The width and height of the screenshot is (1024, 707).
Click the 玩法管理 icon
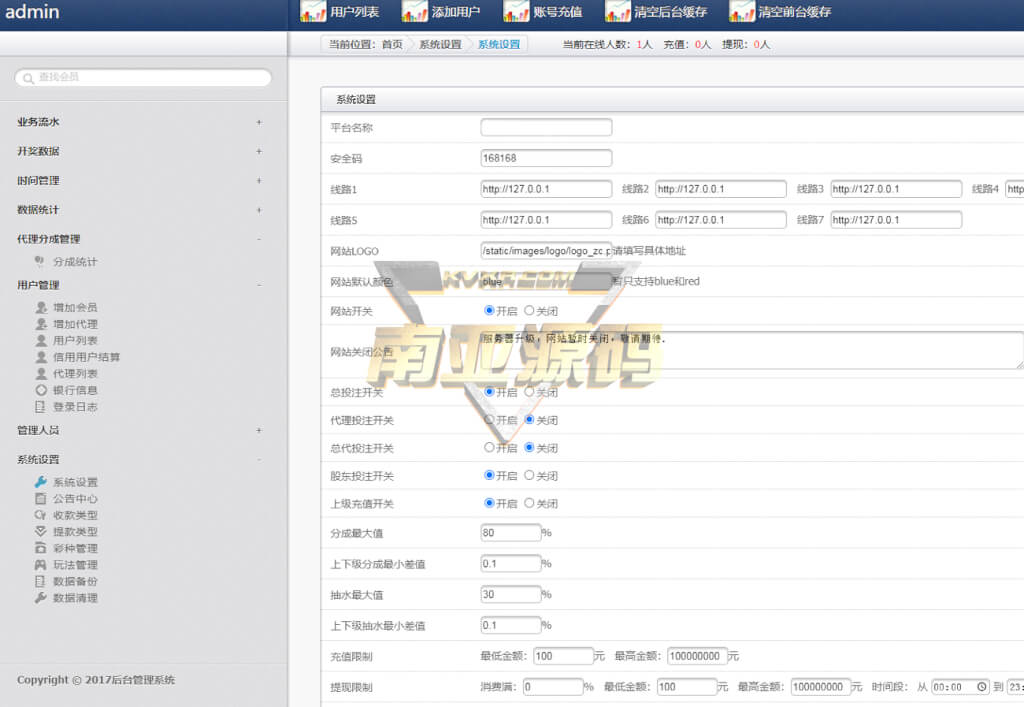(40, 565)
